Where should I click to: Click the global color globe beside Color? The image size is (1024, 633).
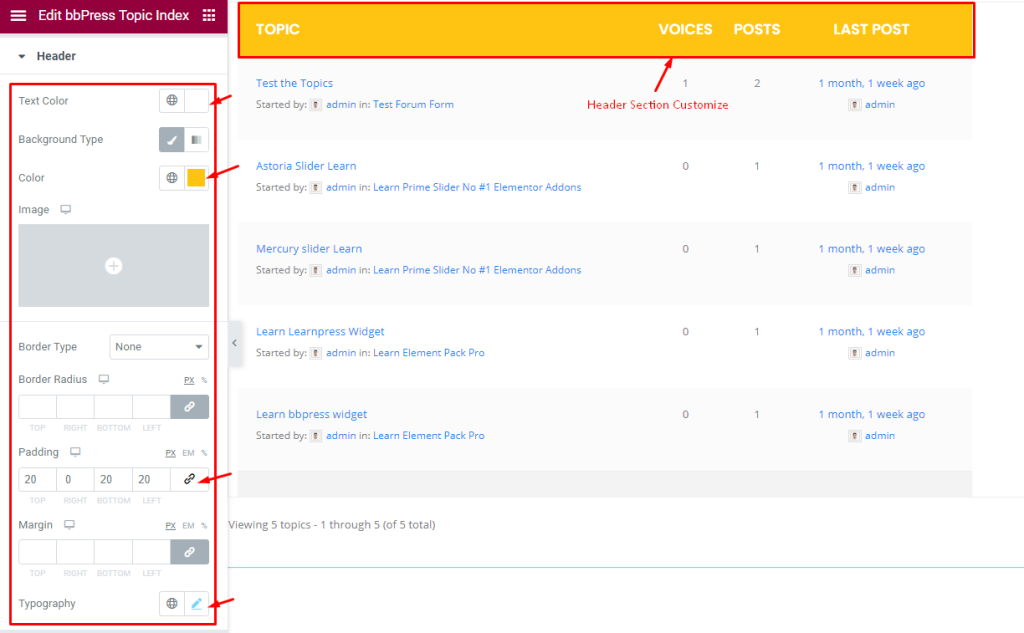pos(172,178)
